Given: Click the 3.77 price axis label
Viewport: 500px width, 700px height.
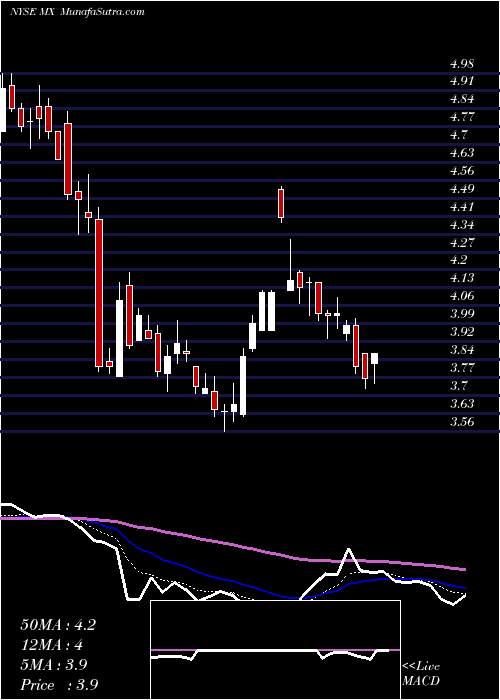Looking at the screenshot, I should pos(462,368).
